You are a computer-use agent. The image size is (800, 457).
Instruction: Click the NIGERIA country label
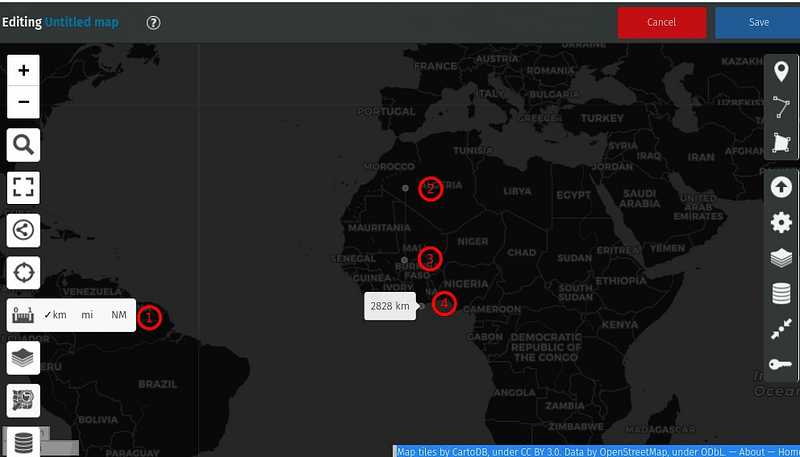pos(466,284)
